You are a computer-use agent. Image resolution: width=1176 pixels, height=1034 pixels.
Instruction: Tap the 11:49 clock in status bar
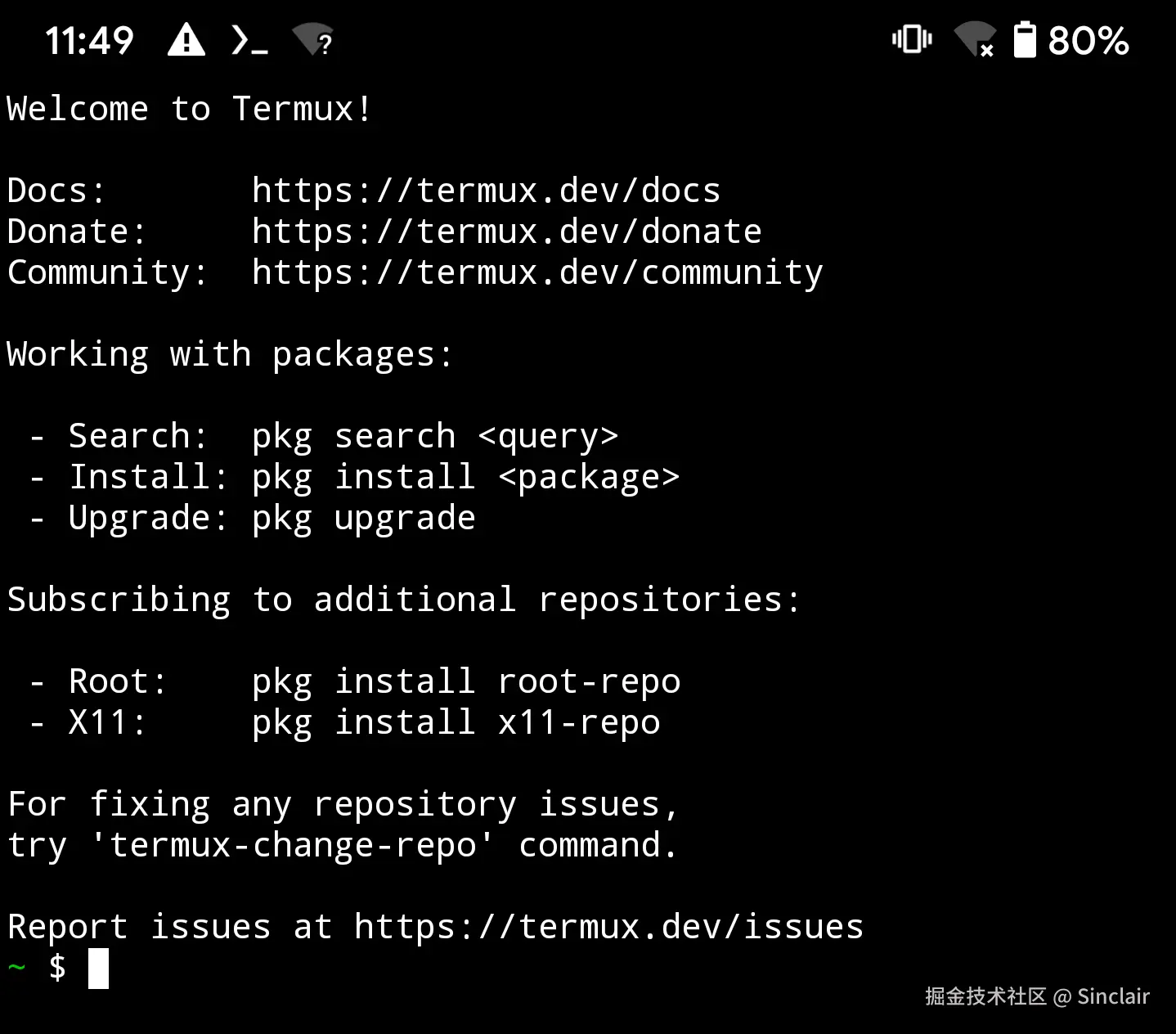89,40
